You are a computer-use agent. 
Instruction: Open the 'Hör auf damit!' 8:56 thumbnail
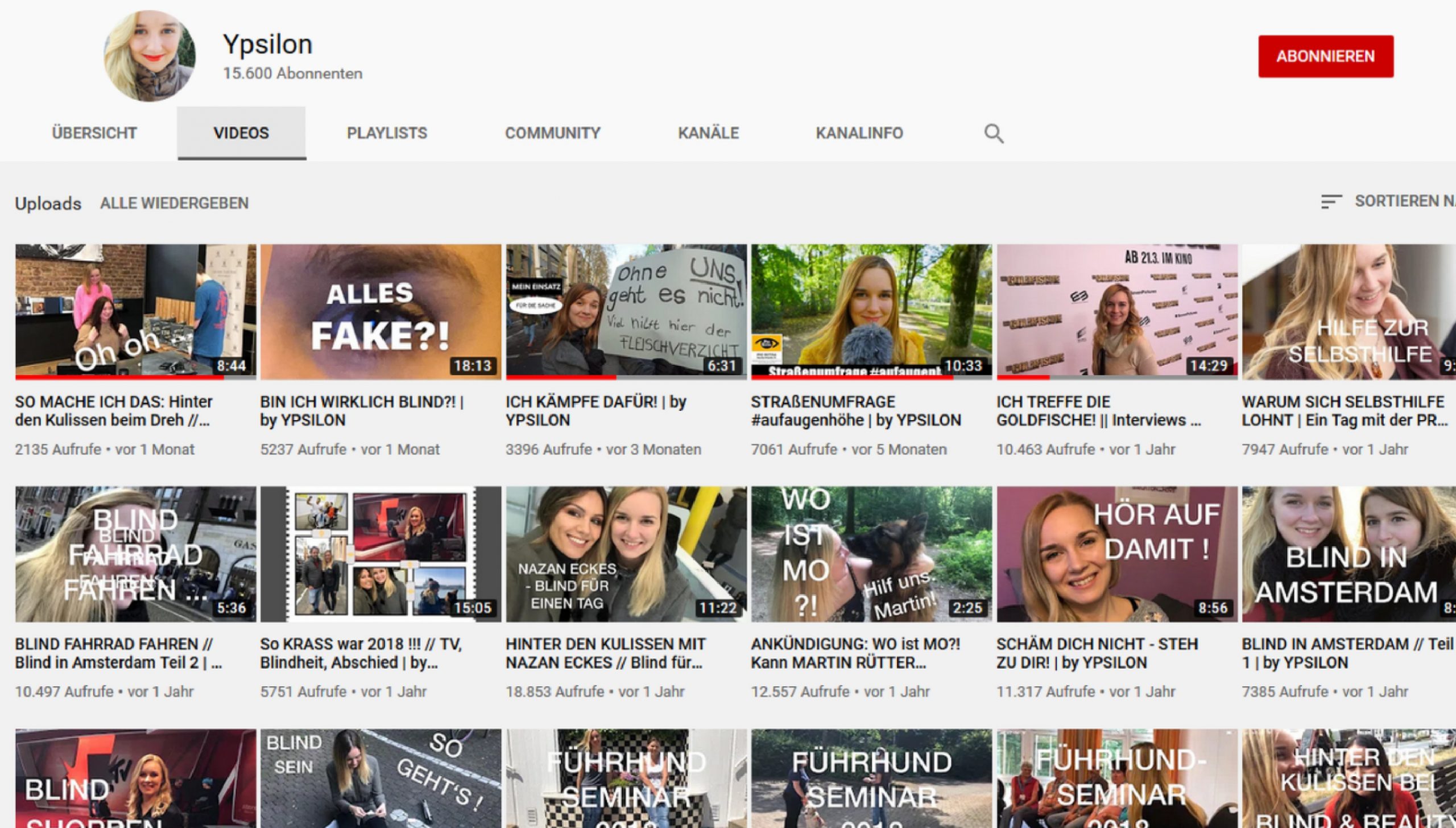1117,554
